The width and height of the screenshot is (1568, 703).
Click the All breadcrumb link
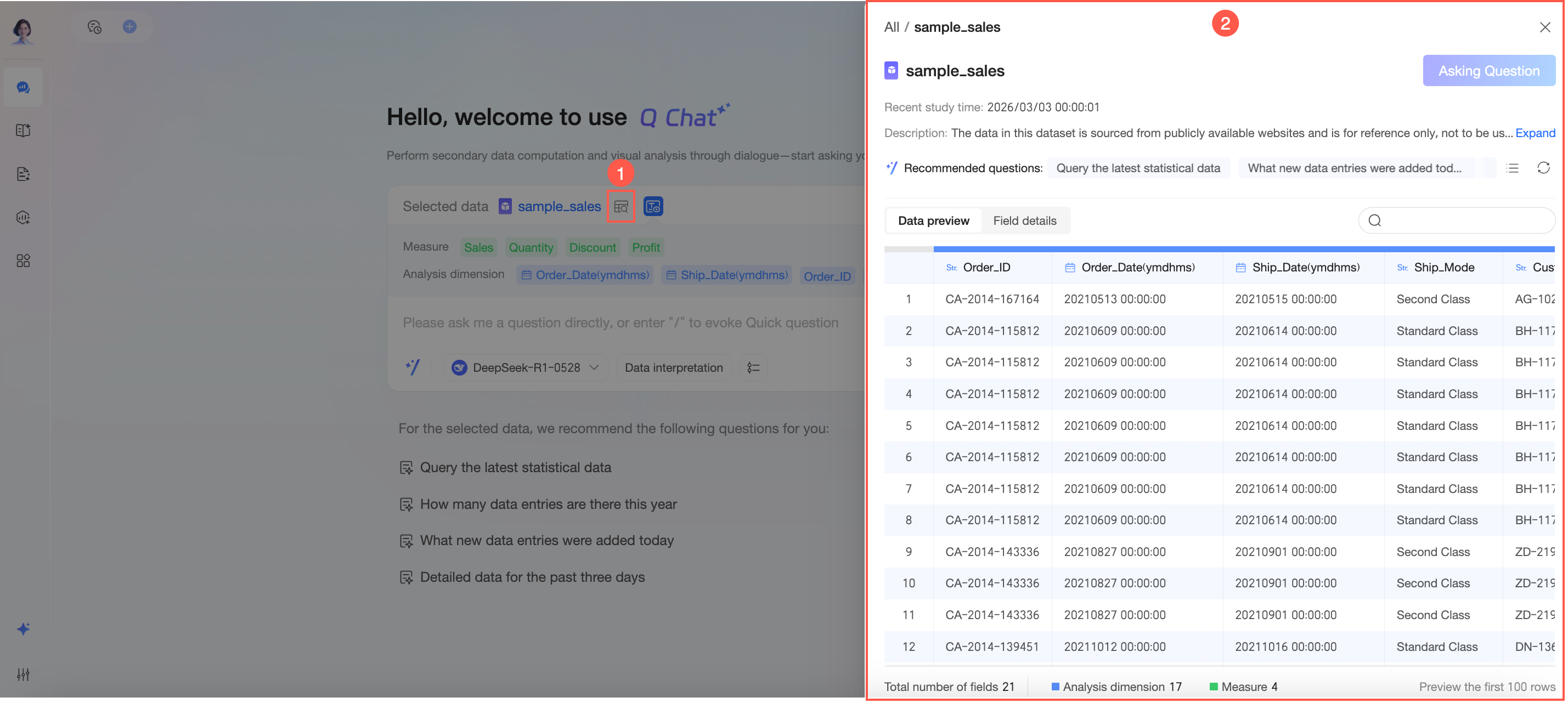coord(891,27)
